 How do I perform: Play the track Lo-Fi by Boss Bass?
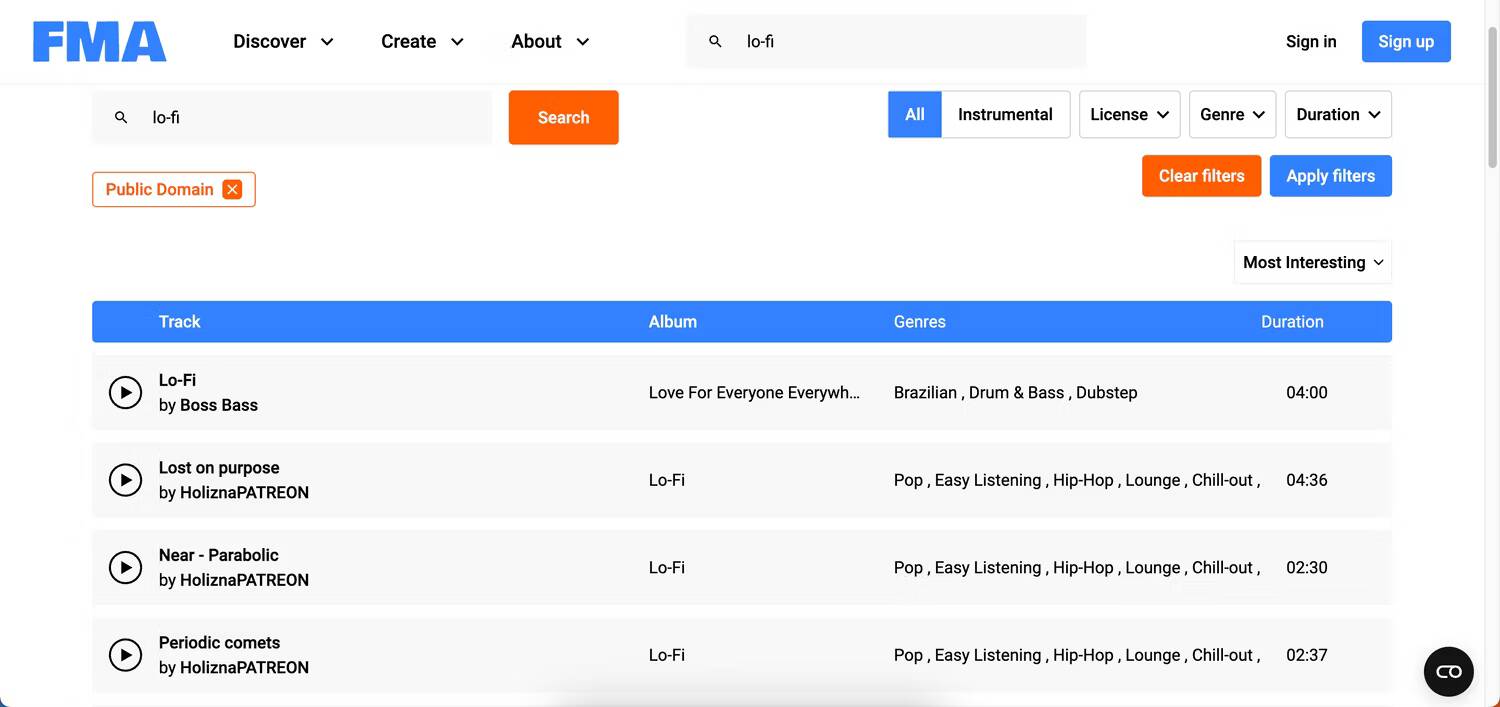click(x=125, y=393)
